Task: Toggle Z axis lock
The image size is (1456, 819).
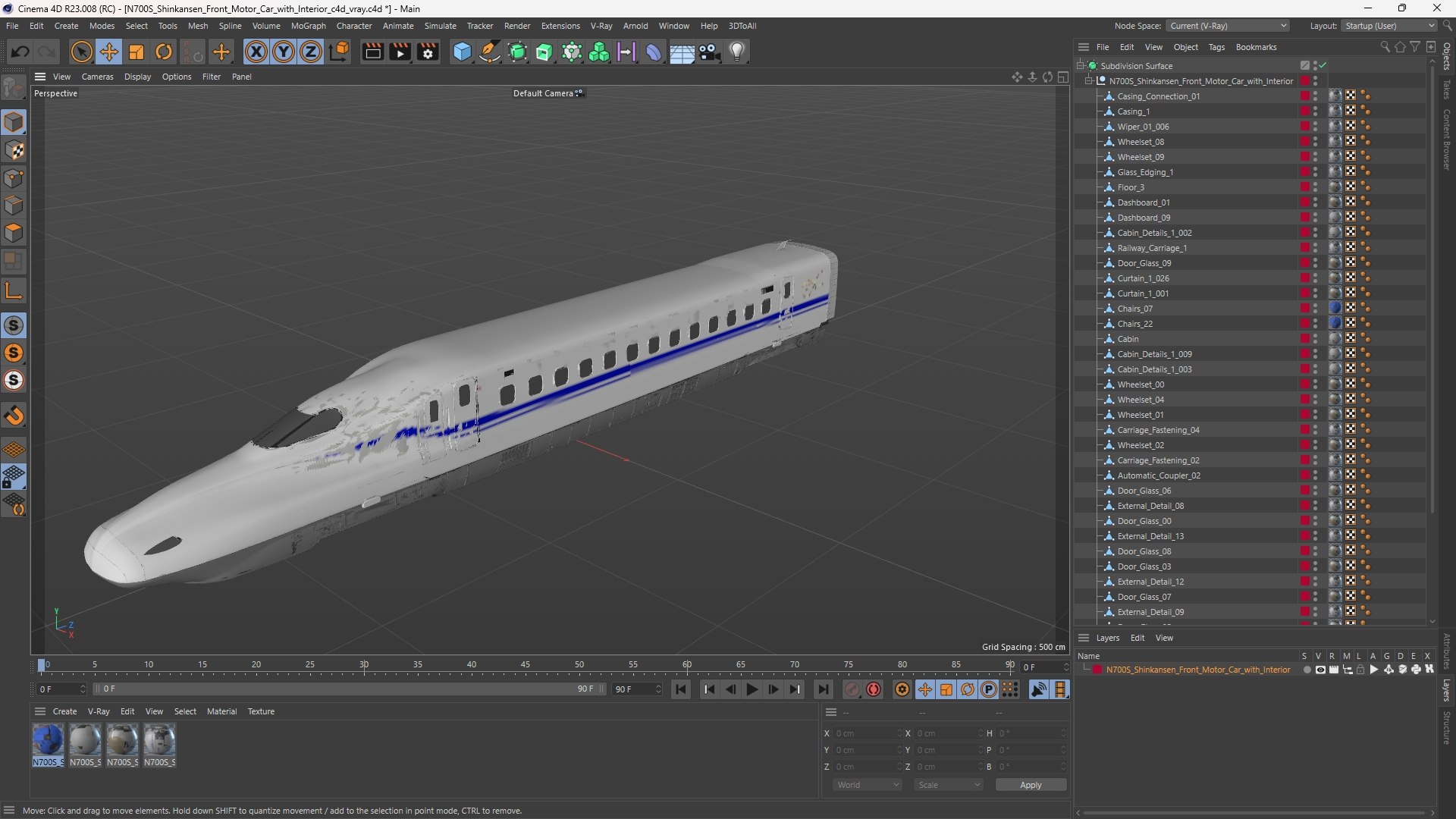Action: [x=311, y=52]
